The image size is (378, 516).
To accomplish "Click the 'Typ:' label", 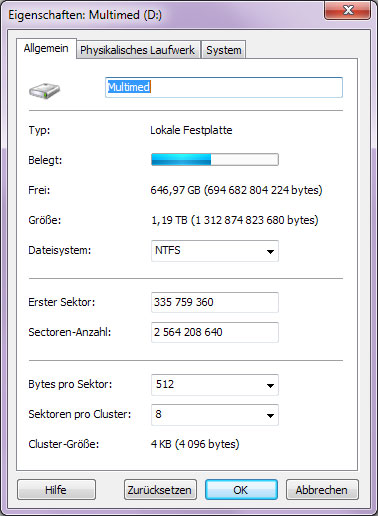I will point(39,130).
